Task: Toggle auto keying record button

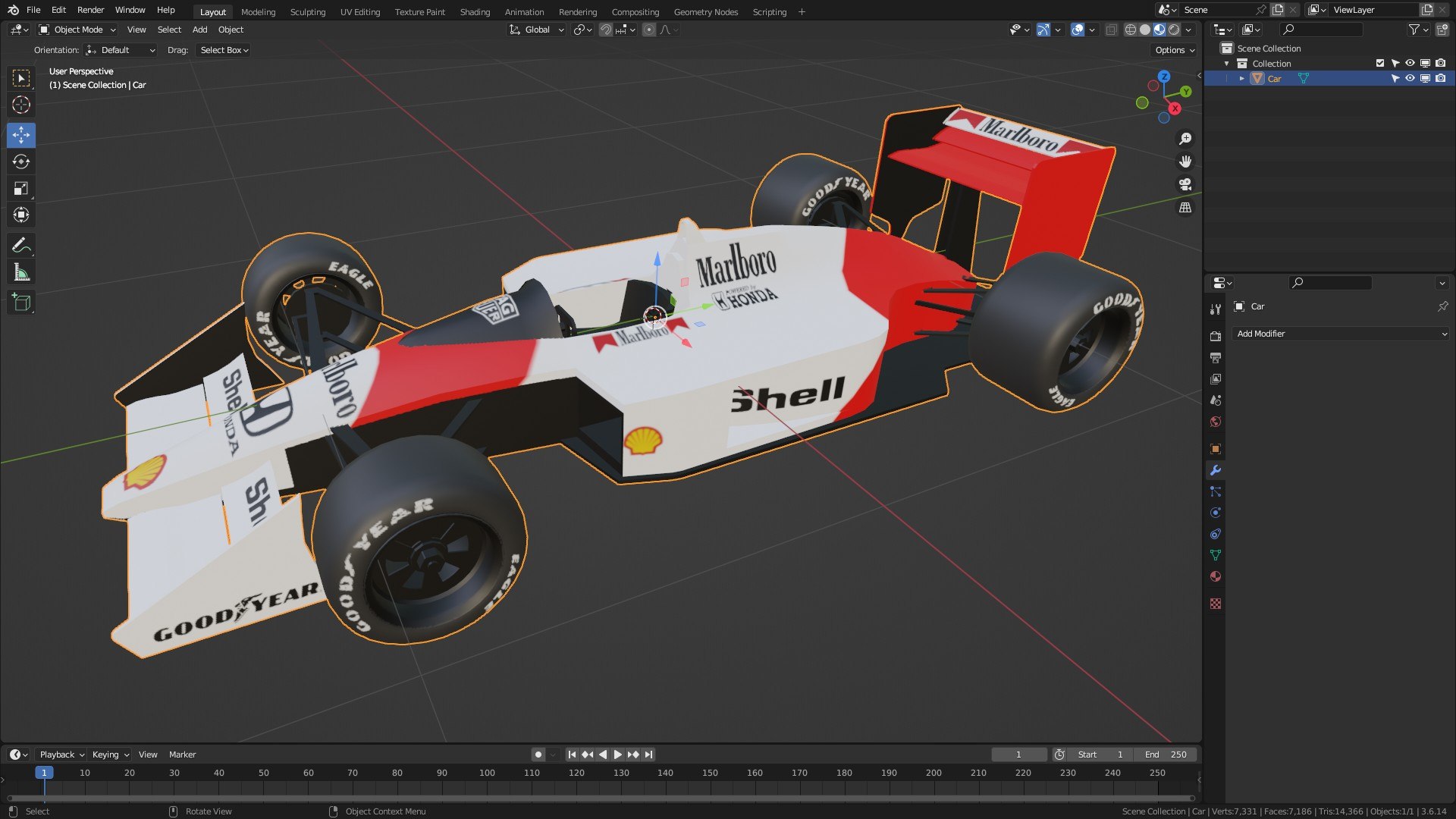Action: click(538, 755)
